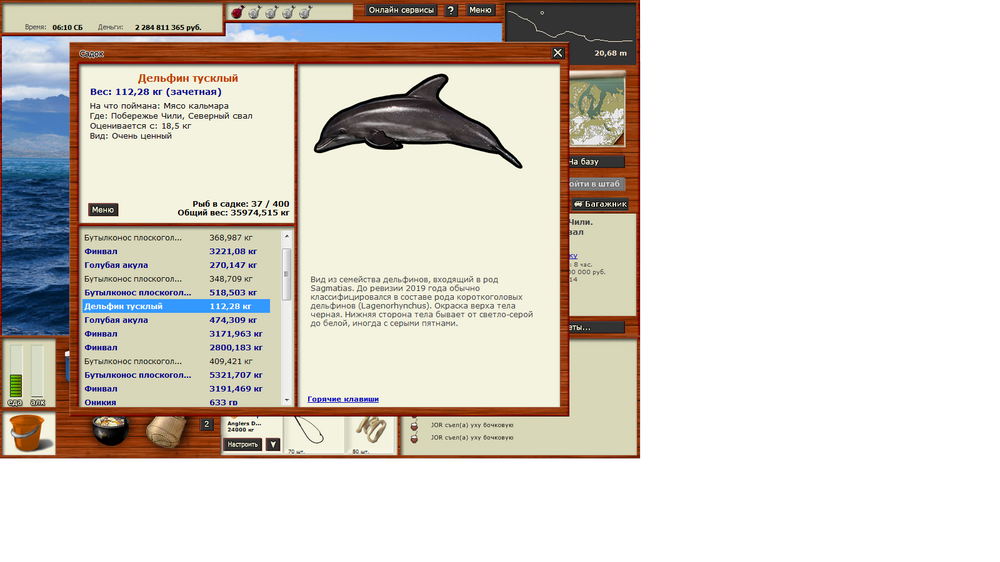Click the Багажник button
The image size is (1000, 562).
pyautogui.click(x=600, y=204)
